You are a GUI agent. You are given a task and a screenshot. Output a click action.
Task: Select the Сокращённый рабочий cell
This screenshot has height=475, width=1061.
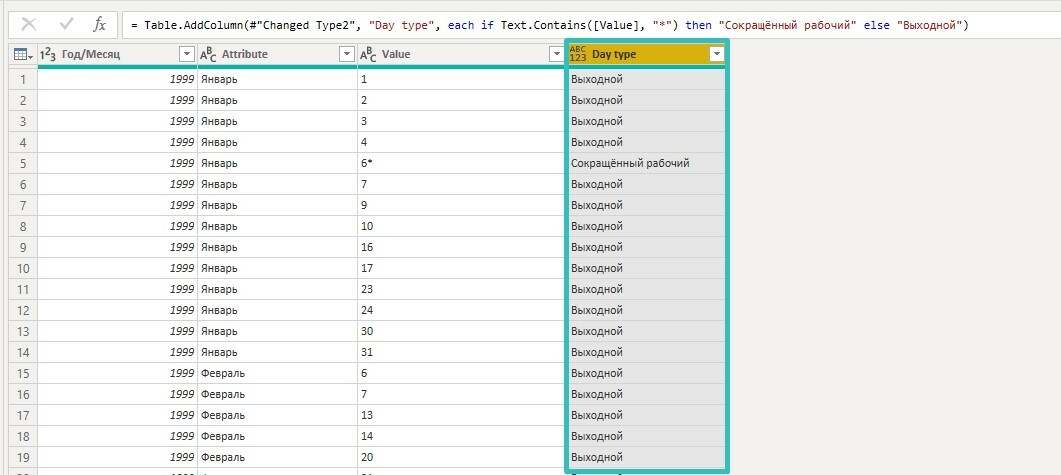coord(646,163)
